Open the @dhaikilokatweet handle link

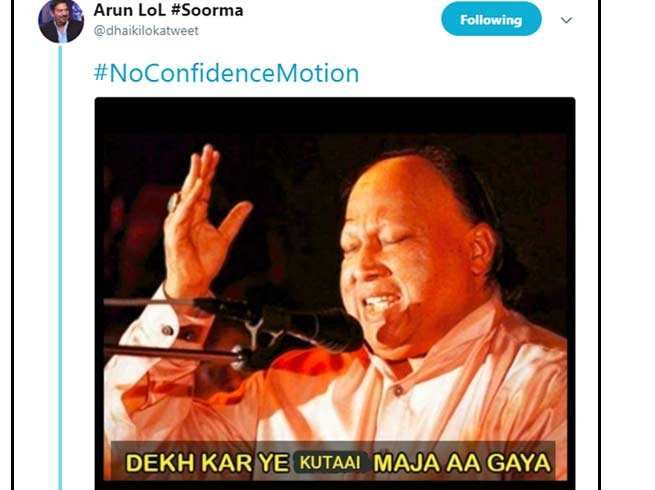[146, 31]
